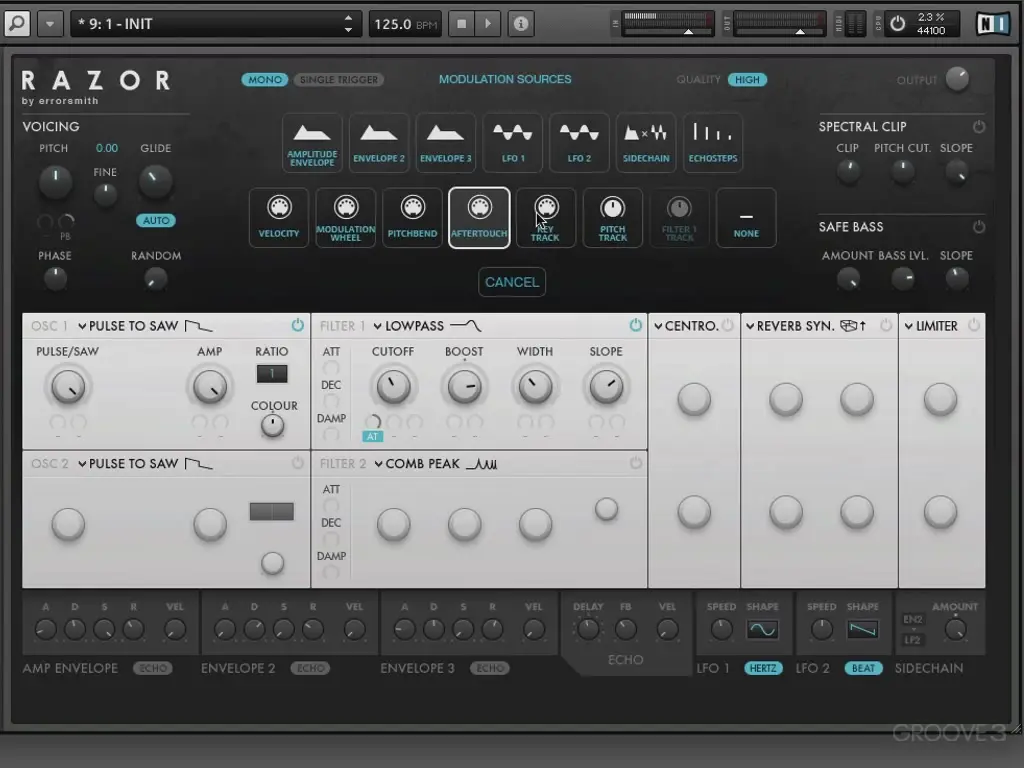Toggle LFO 2 BEAT mode
1024x768 pixels.
(x=863, y=668)
